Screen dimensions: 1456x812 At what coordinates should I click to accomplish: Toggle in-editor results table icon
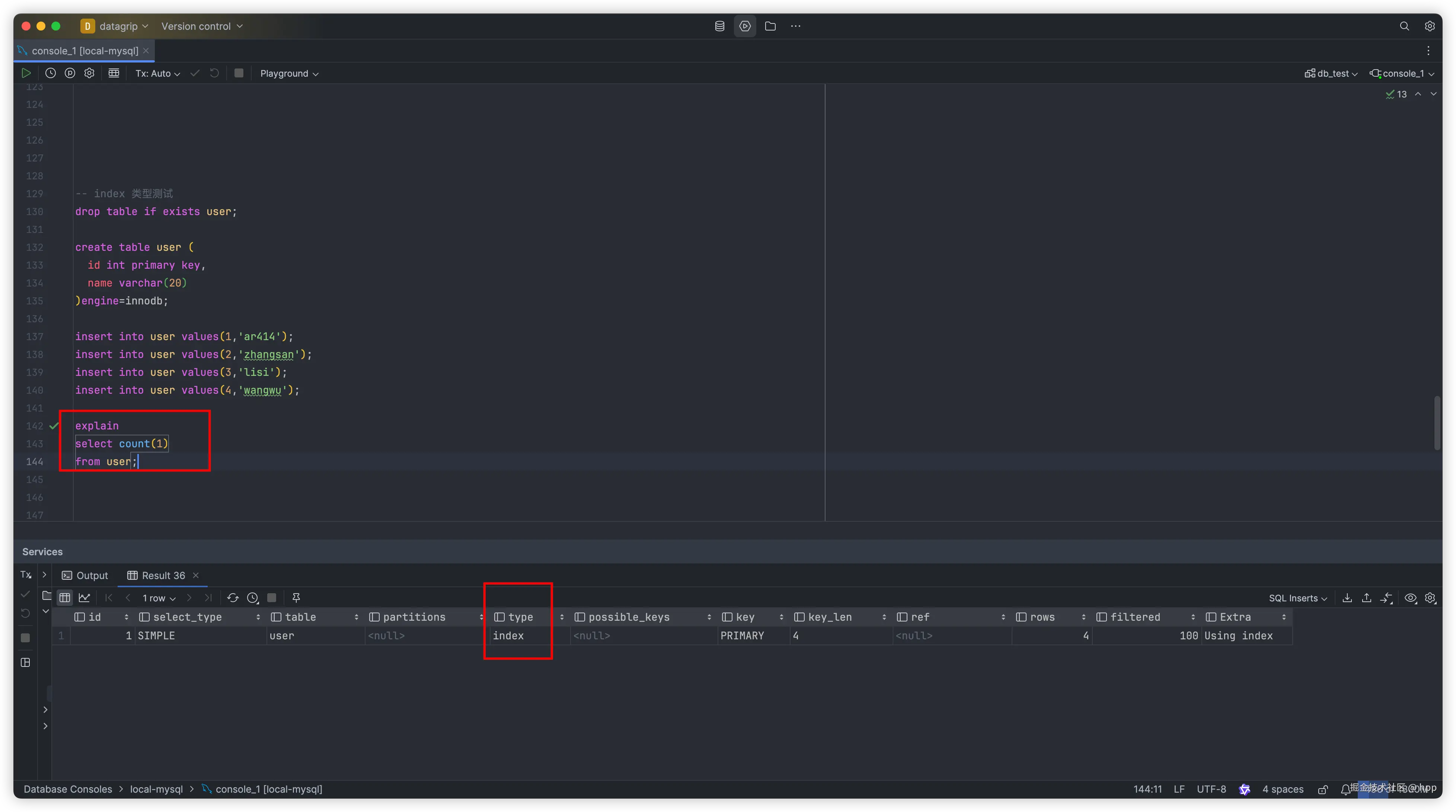(114, 73)
